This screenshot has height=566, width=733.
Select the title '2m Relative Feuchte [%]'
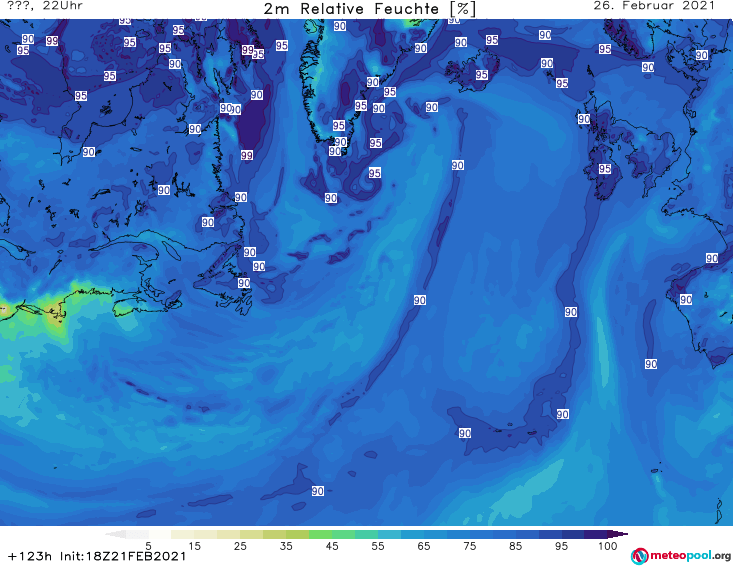[x=369, y=9]
